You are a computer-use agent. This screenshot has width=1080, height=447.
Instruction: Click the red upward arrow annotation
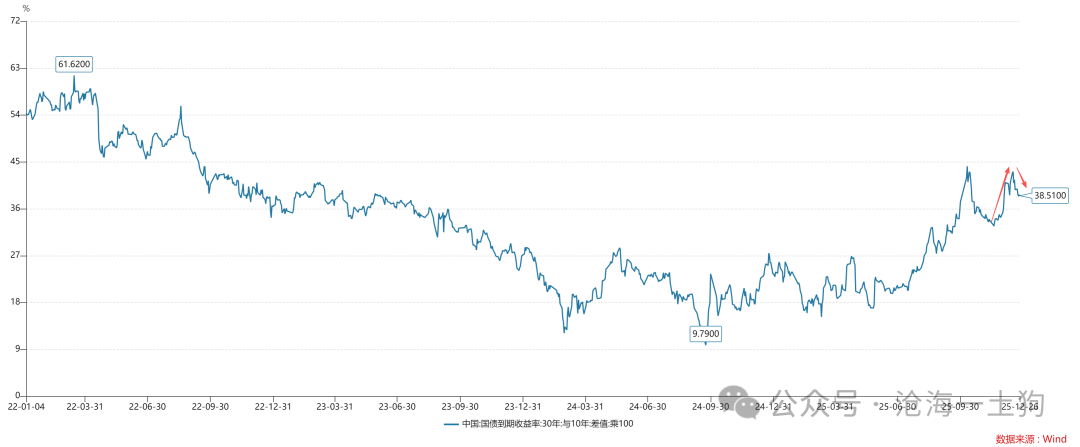pos(1000,190)
